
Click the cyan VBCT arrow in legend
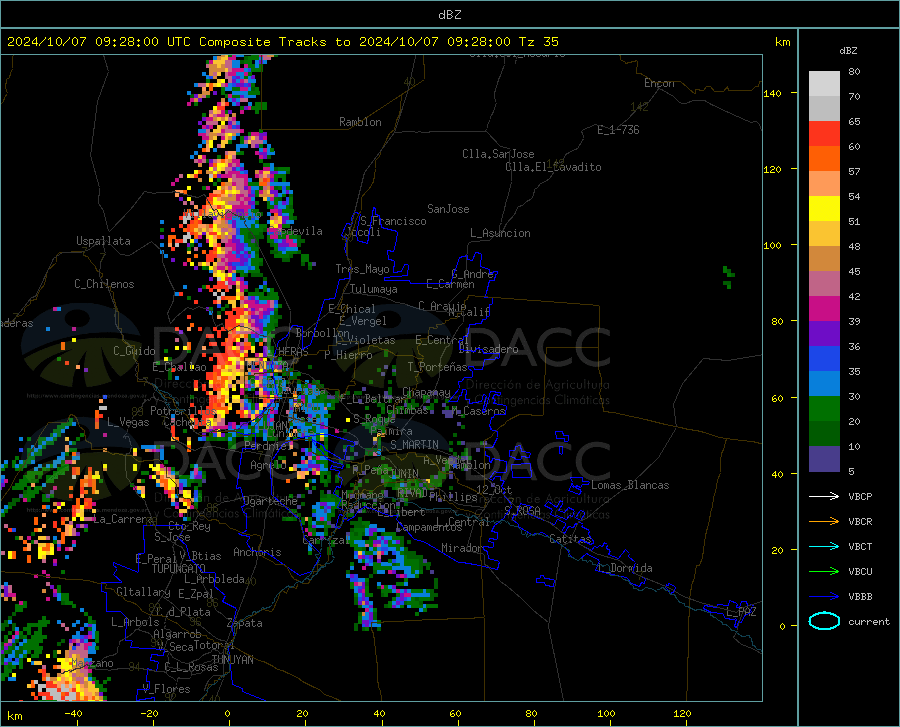point(824,546)
